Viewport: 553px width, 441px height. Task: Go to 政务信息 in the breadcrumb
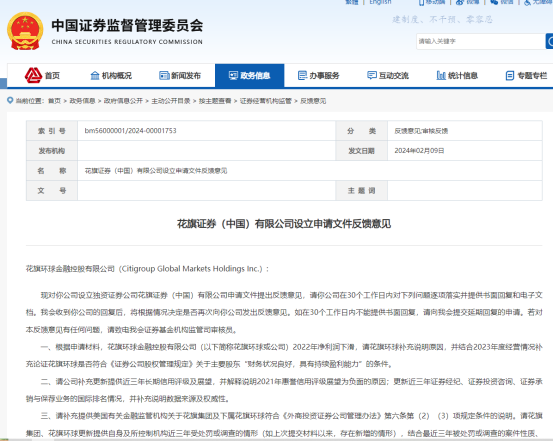[82, 101]
